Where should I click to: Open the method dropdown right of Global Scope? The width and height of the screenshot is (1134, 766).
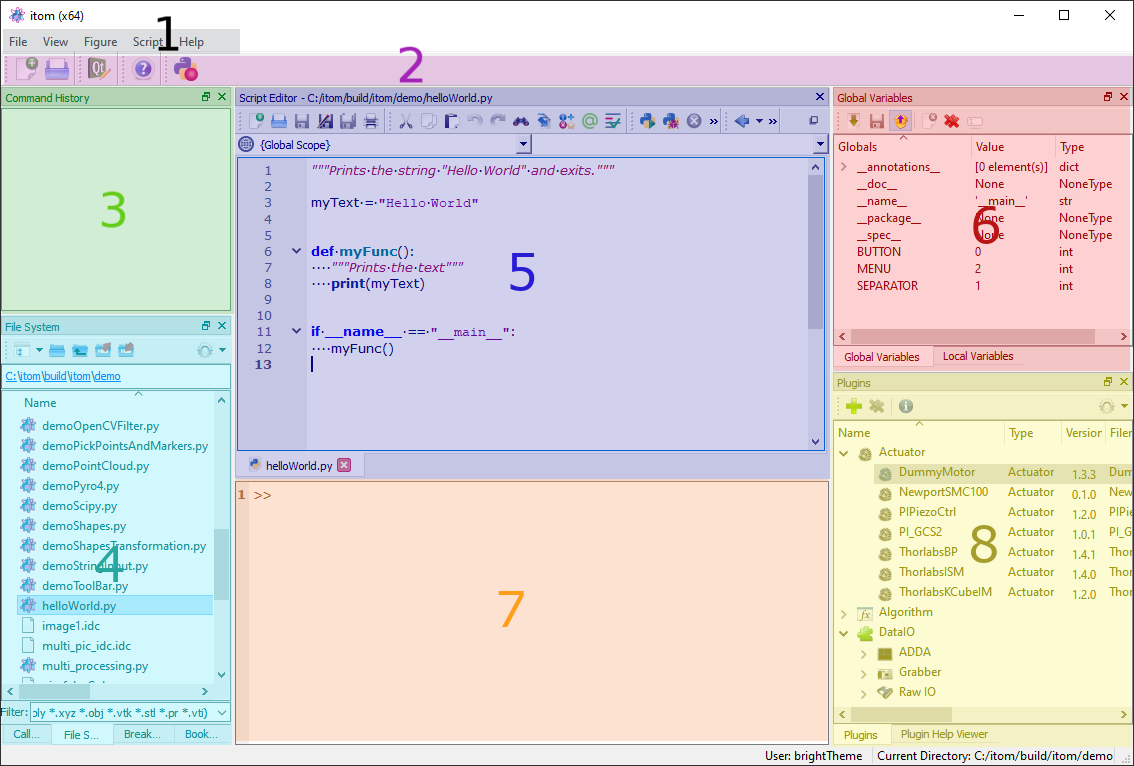pyautogui.click(x=819, y=145)
